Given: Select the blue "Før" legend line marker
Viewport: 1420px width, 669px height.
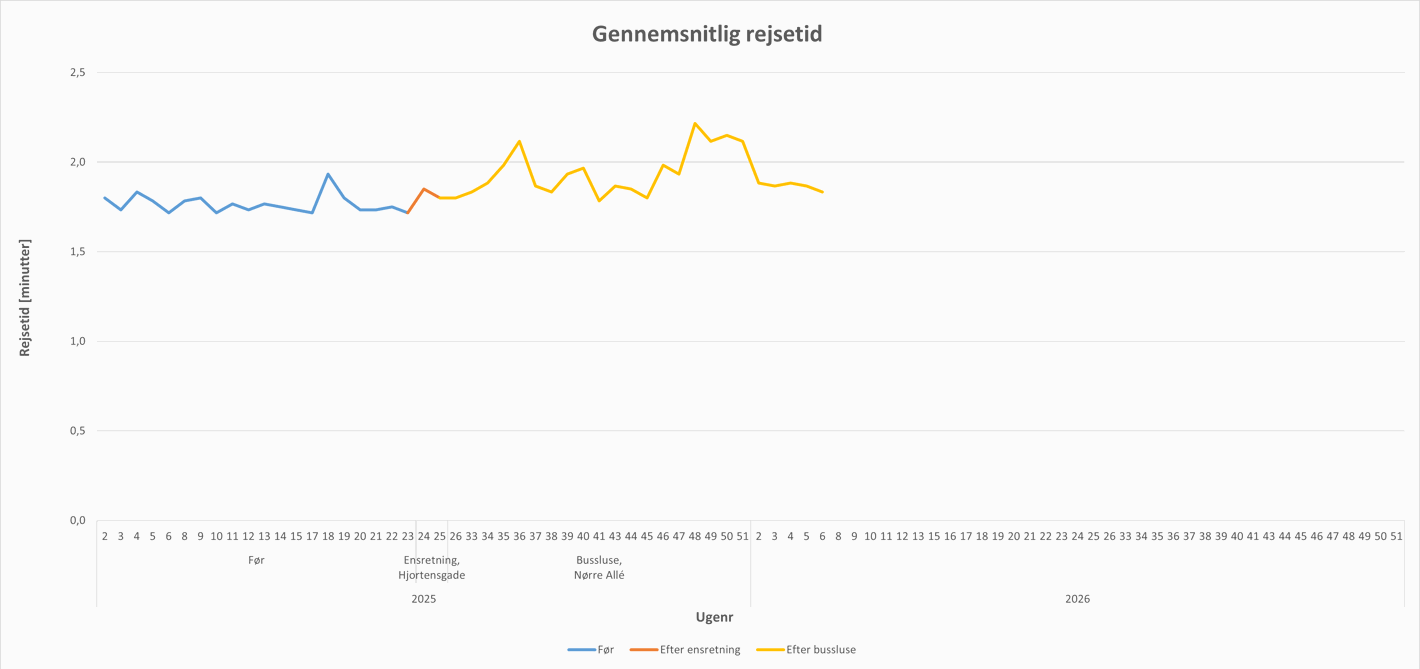Looking at the screenshot, I should pyautogui.click(x=581, y=650).
